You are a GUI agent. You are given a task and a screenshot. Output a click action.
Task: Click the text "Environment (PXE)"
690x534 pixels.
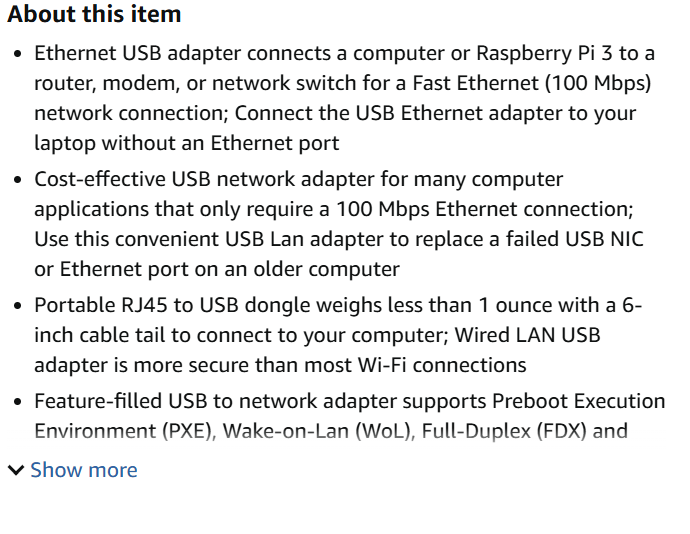(122, 432)
